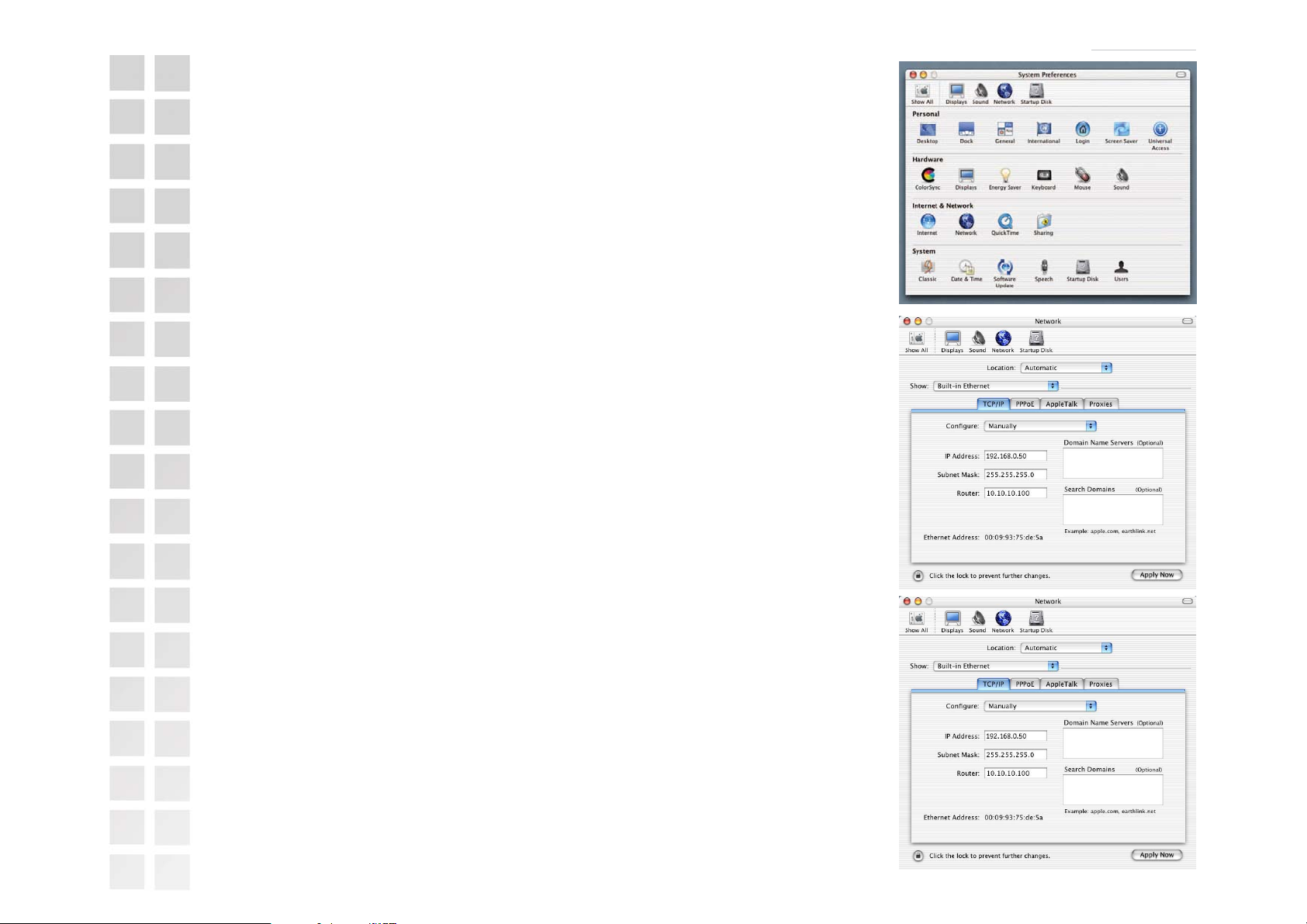Open Date & Time preferences
Image resolution: width=1307 pixels, height=924 pixels.
point(966,271)
